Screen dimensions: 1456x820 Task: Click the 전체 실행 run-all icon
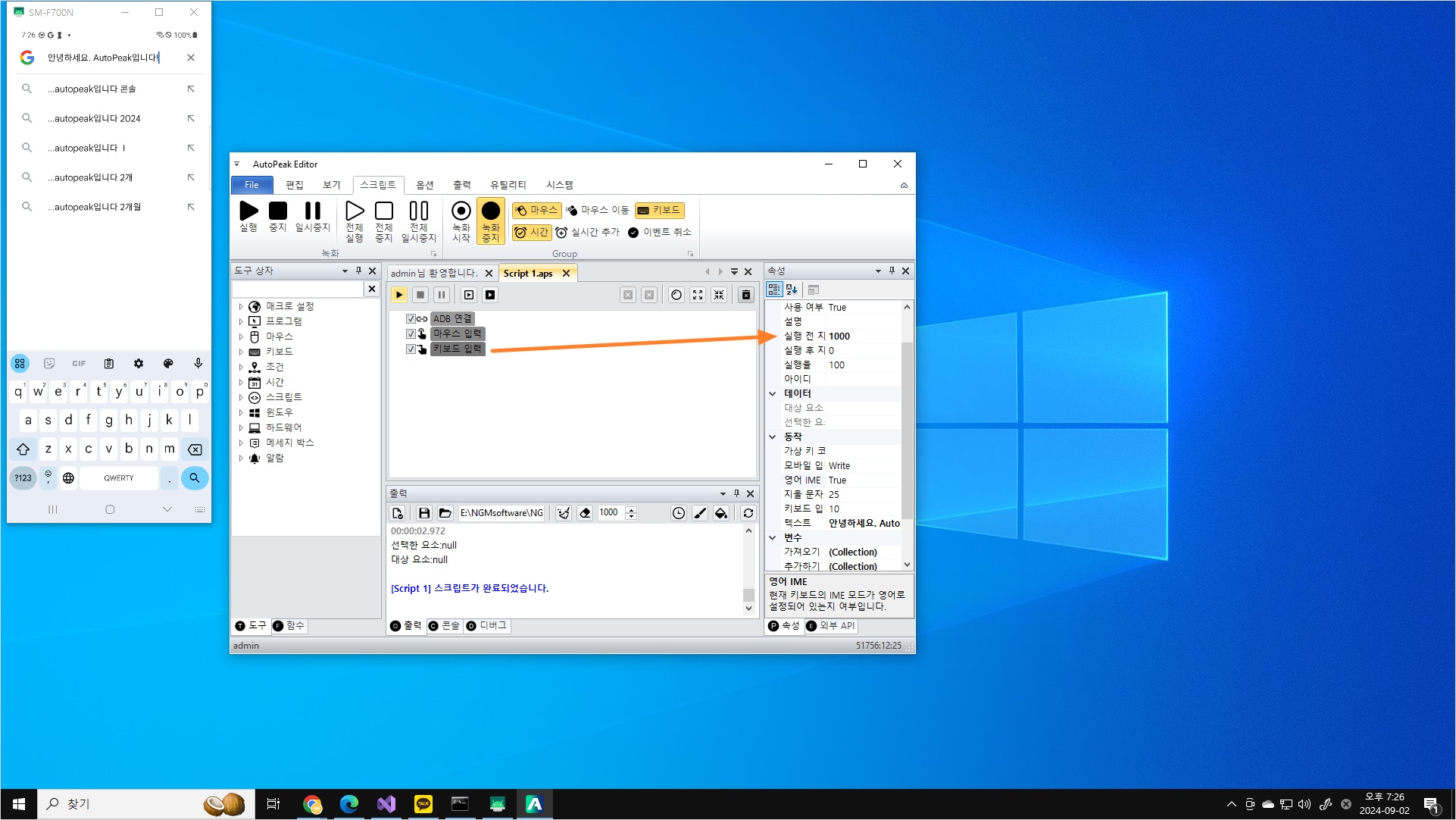[x=354, y=211]
